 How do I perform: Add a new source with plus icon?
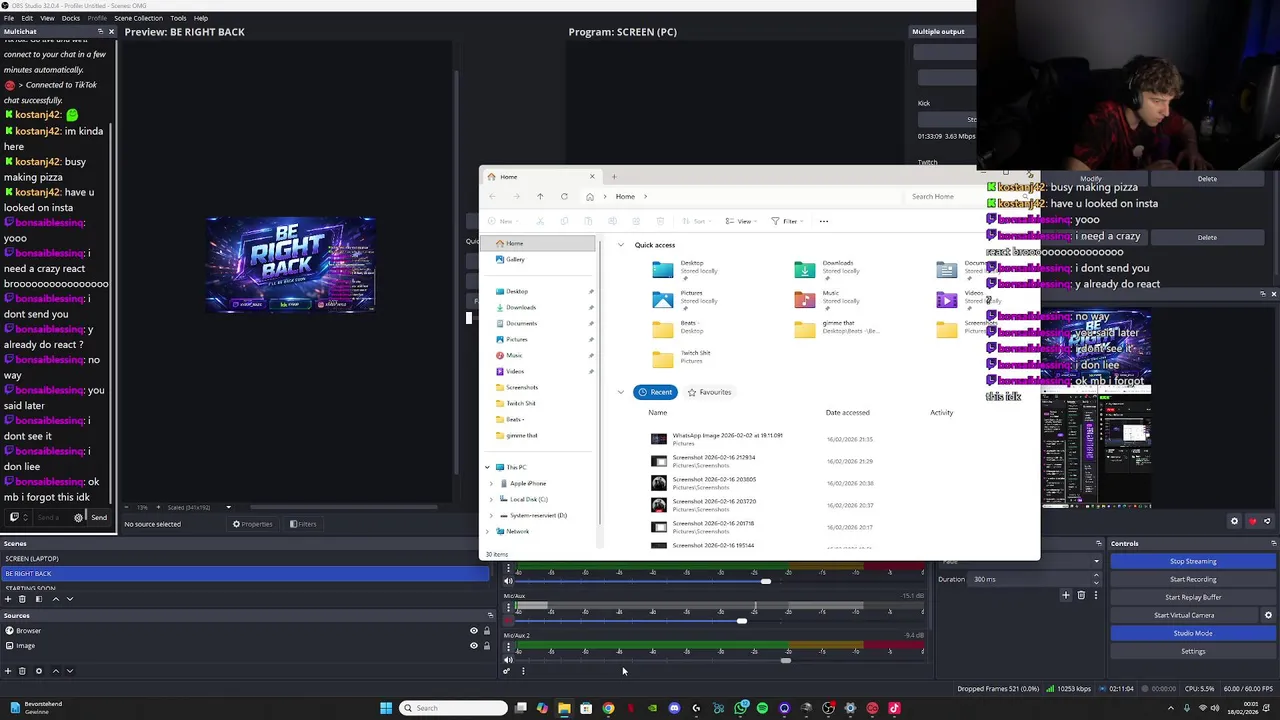point(8,671)
